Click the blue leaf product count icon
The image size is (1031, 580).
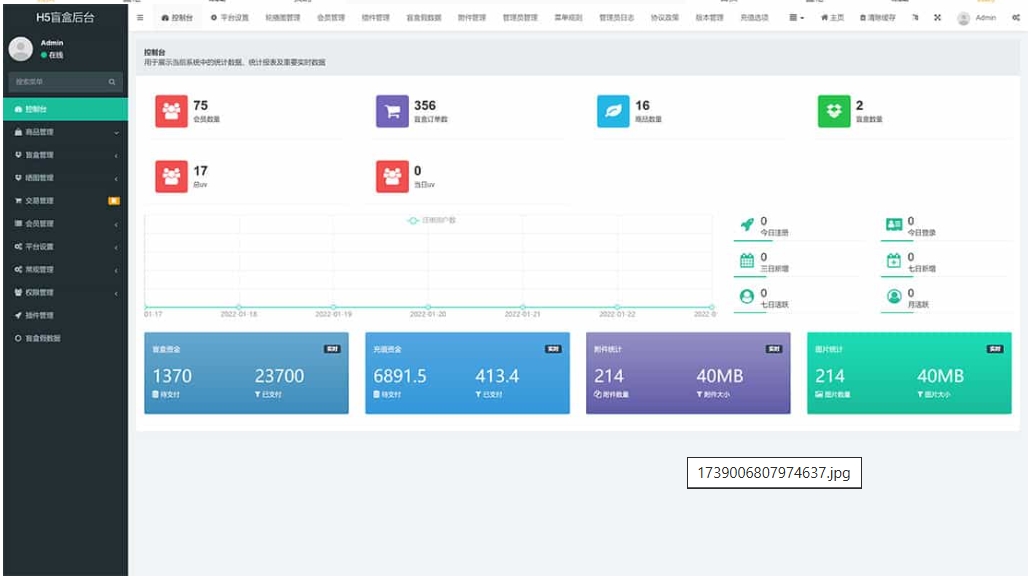pyautogui.click(x=613, y=112)
